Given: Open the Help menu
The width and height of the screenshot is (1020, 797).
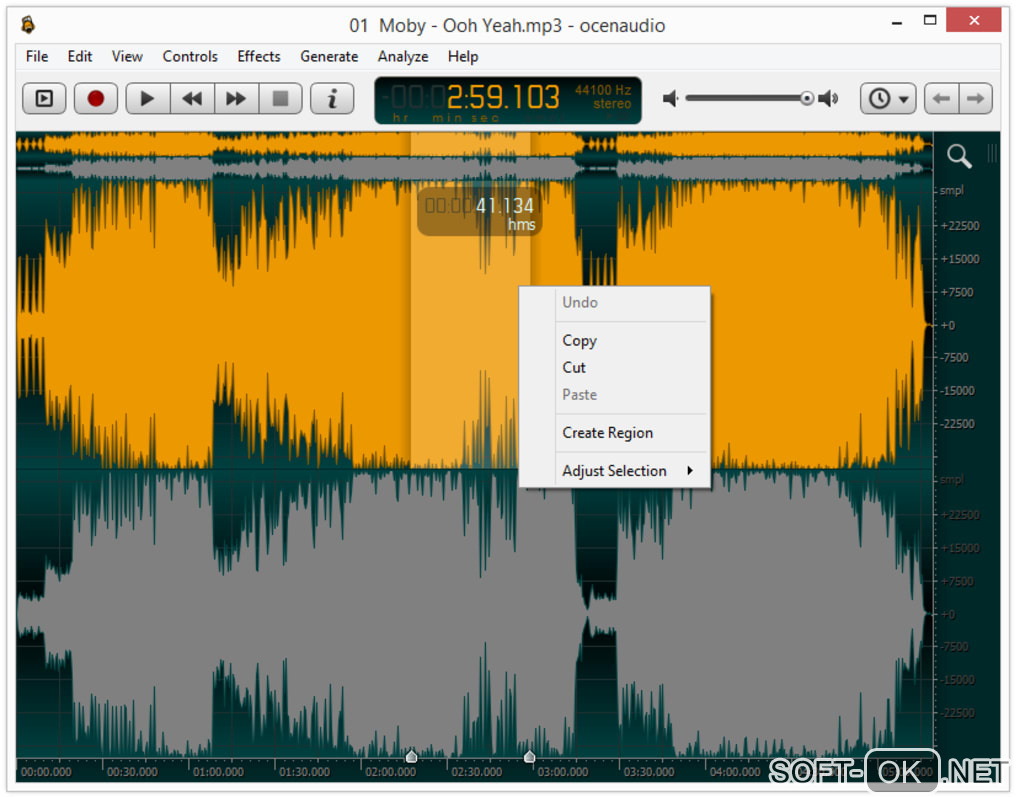Looking at the screenshot, I should tap(463, 57).
